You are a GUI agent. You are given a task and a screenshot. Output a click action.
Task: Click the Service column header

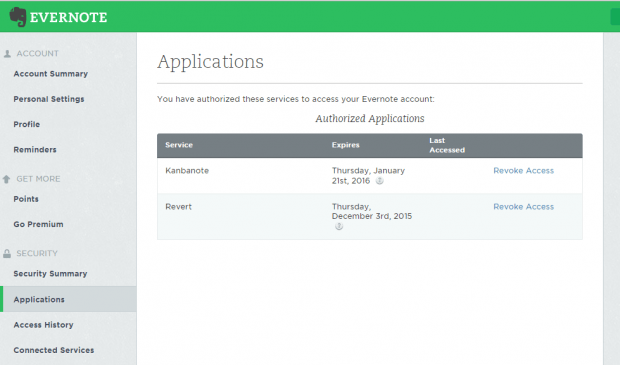(x=179, y=145)
